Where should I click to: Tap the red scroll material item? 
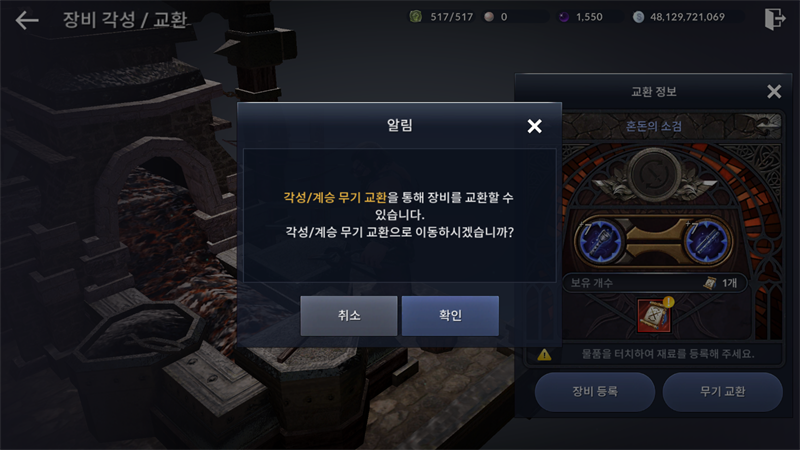click(654, 316)
